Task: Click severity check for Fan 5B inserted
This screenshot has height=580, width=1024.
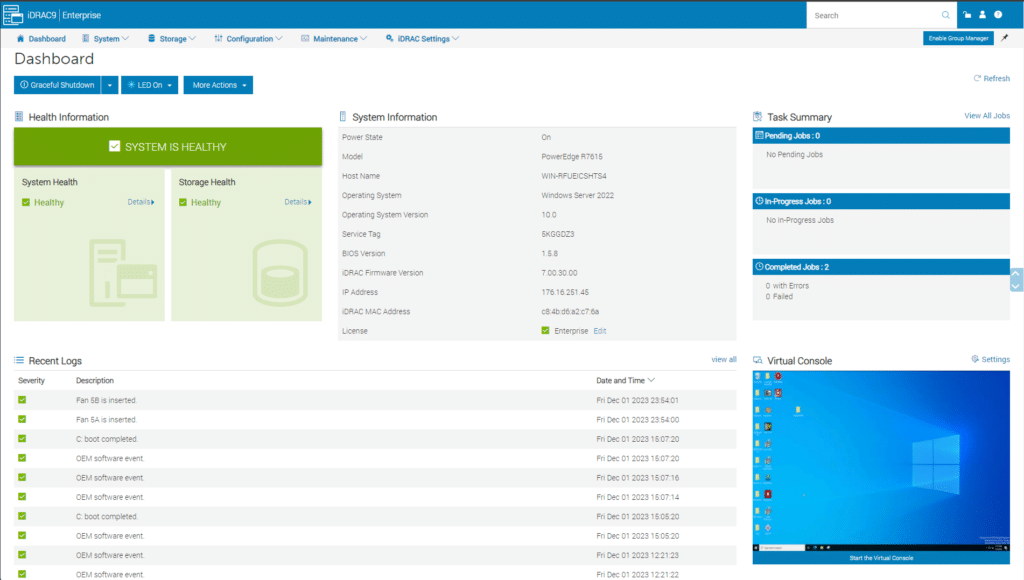Action: 22,400
